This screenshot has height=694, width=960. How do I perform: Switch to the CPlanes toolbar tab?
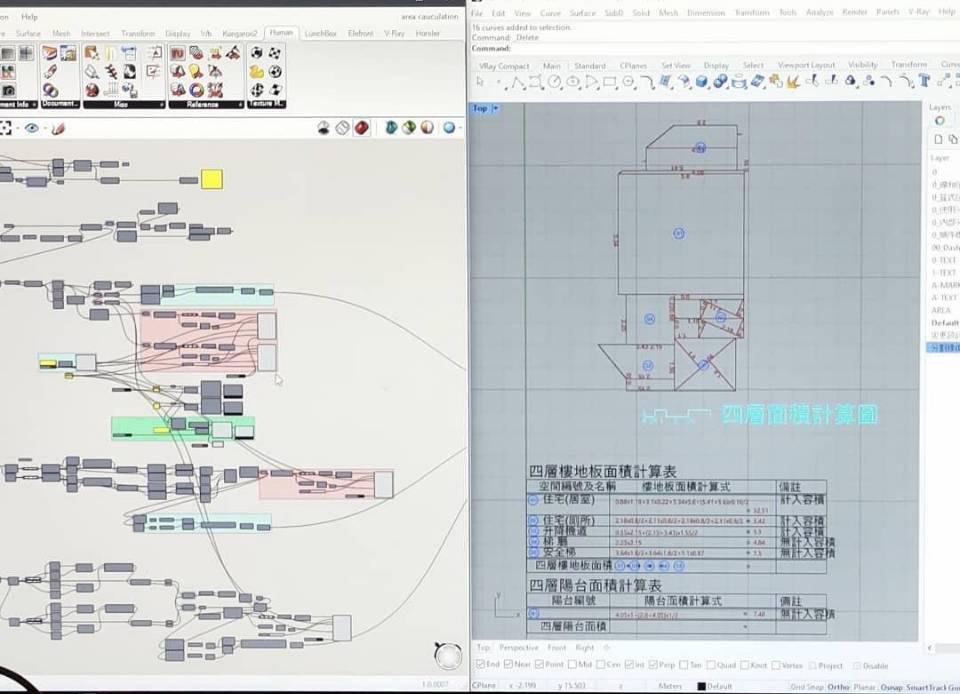tap(633, 65)
